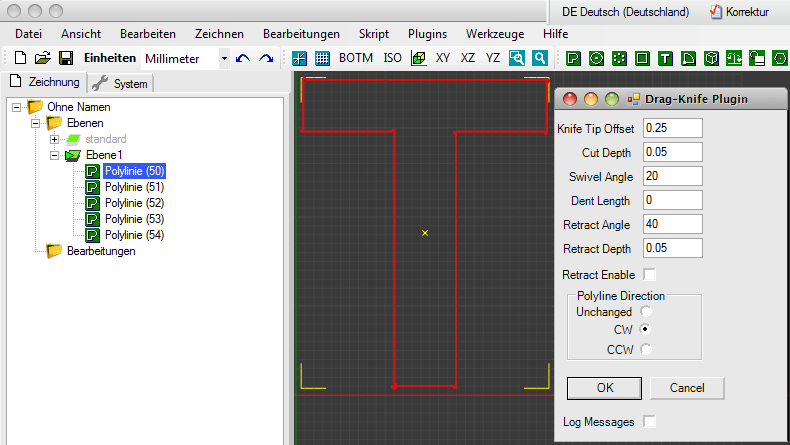Collapse the Ebenen tree node

pos(35,123)
